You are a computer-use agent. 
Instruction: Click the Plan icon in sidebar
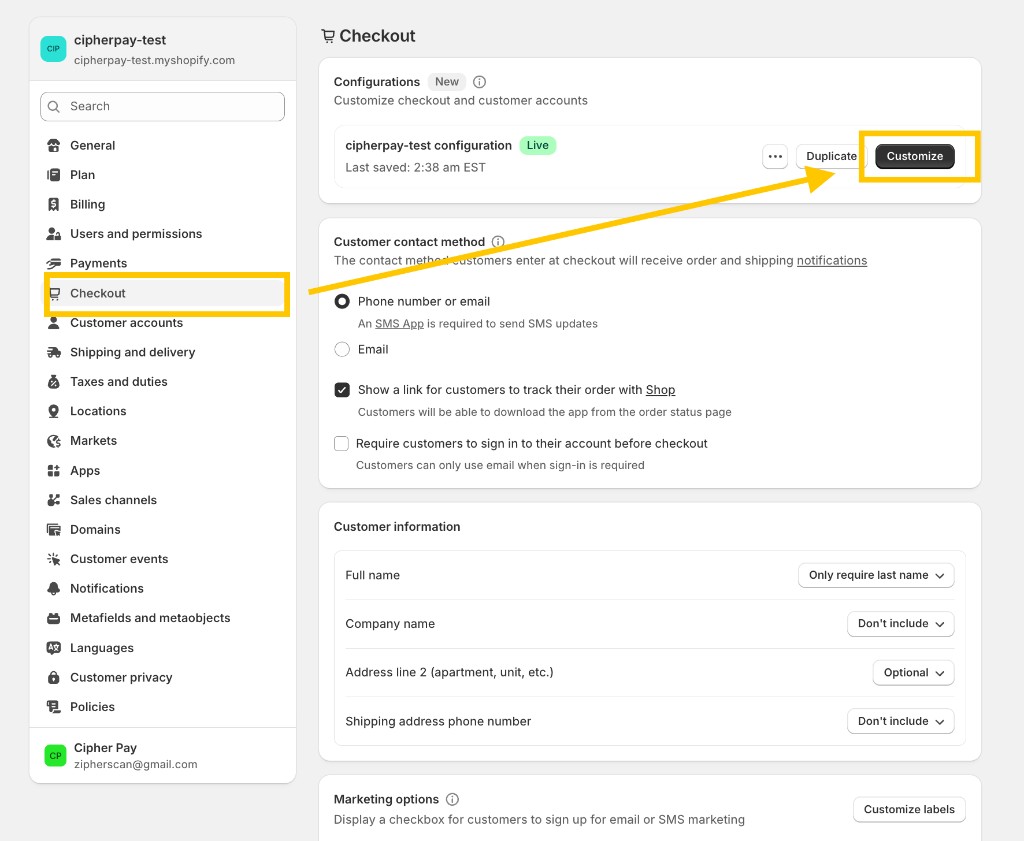[54, 175]
